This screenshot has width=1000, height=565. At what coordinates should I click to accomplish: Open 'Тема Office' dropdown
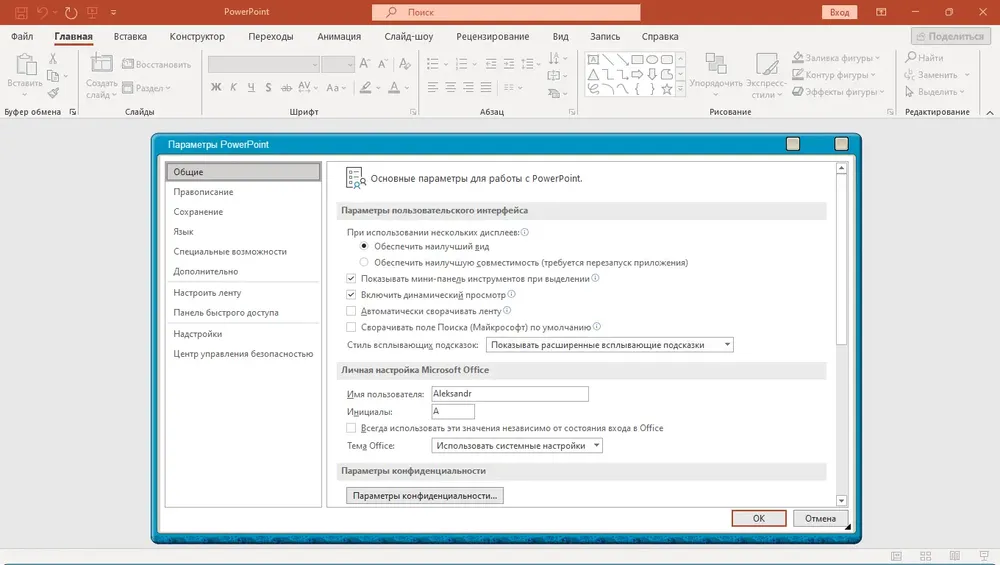coord(517,446)
